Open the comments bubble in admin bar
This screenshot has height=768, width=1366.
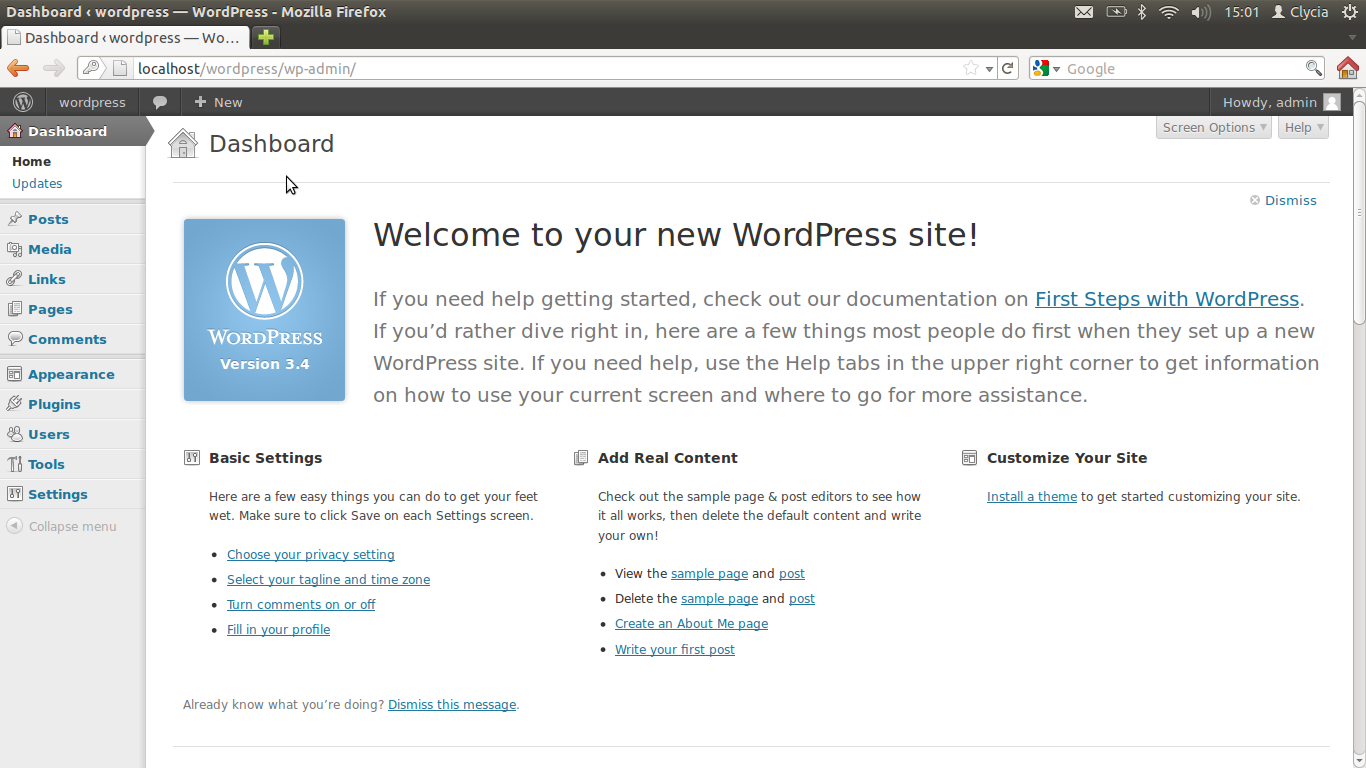click(x=160, y=102)
